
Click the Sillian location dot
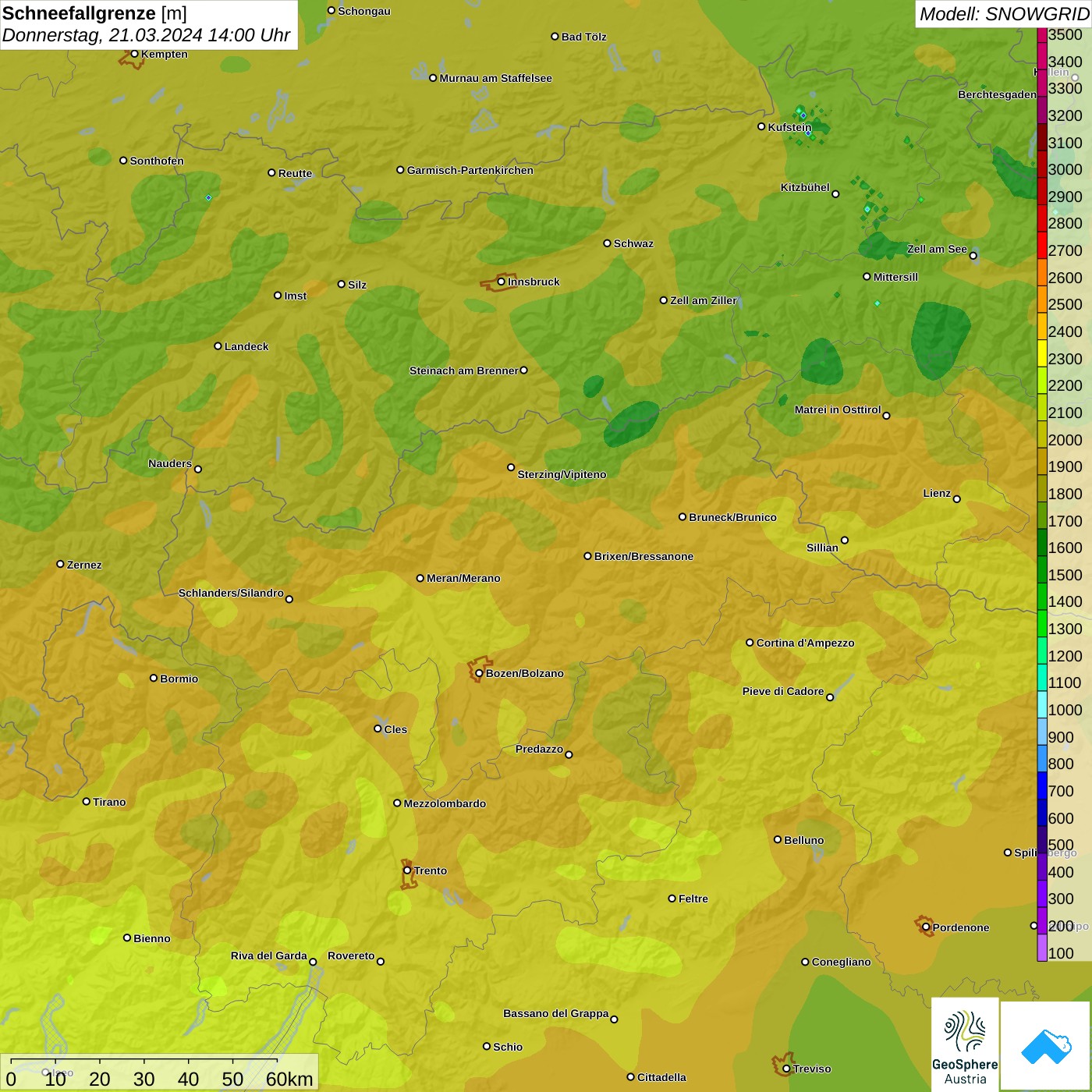[x=845, y=540]
